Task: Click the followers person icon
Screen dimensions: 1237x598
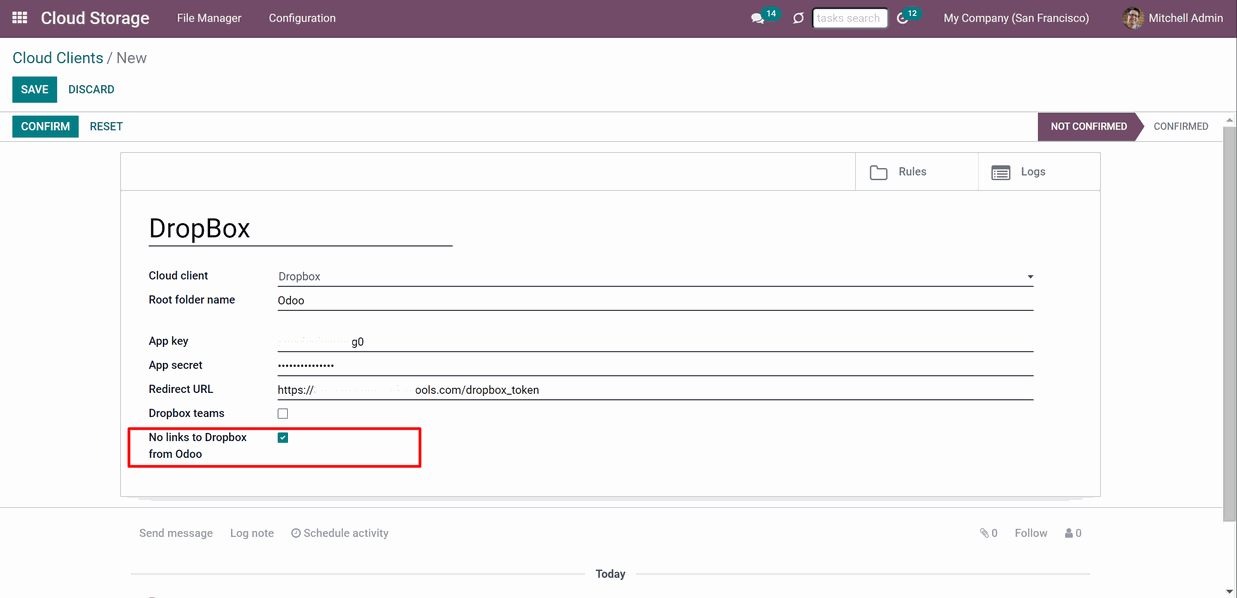Action: click(1069, 534)
